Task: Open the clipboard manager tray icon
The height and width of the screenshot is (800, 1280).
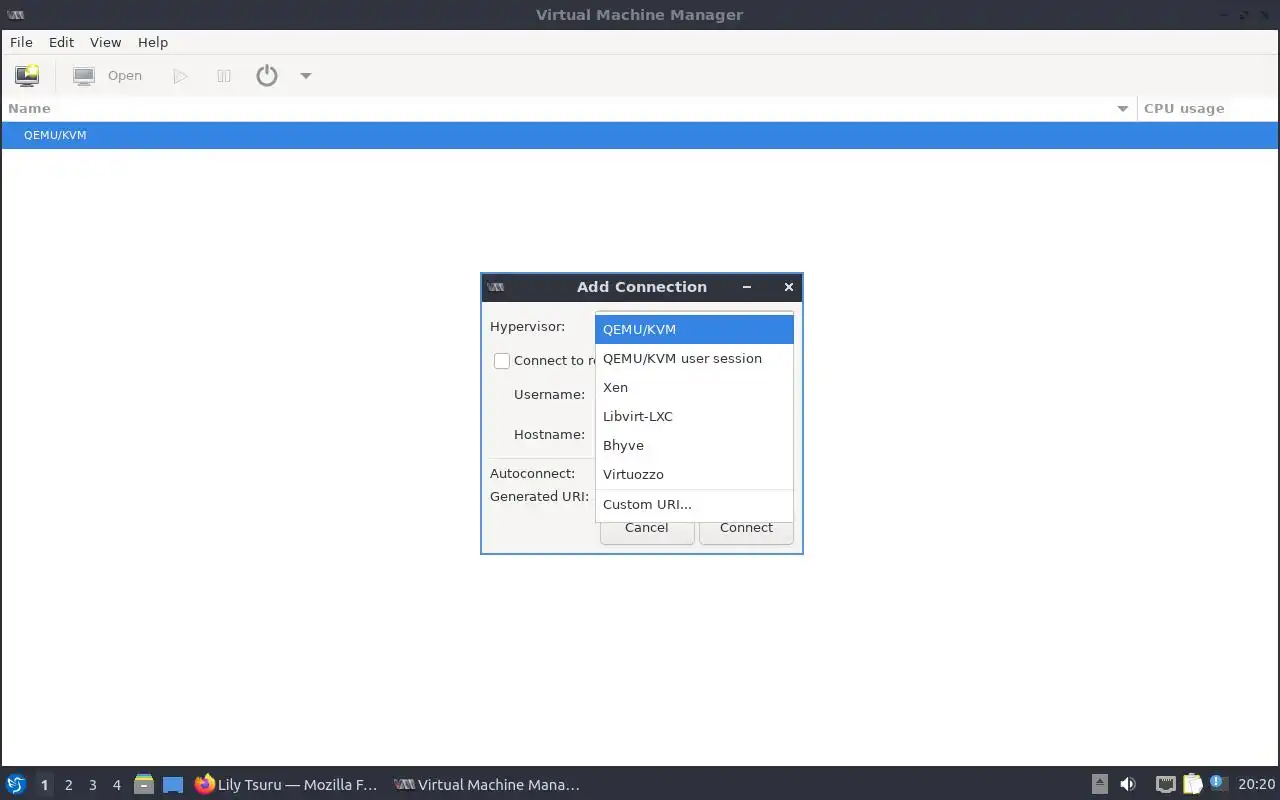Action: point(1192,785)
